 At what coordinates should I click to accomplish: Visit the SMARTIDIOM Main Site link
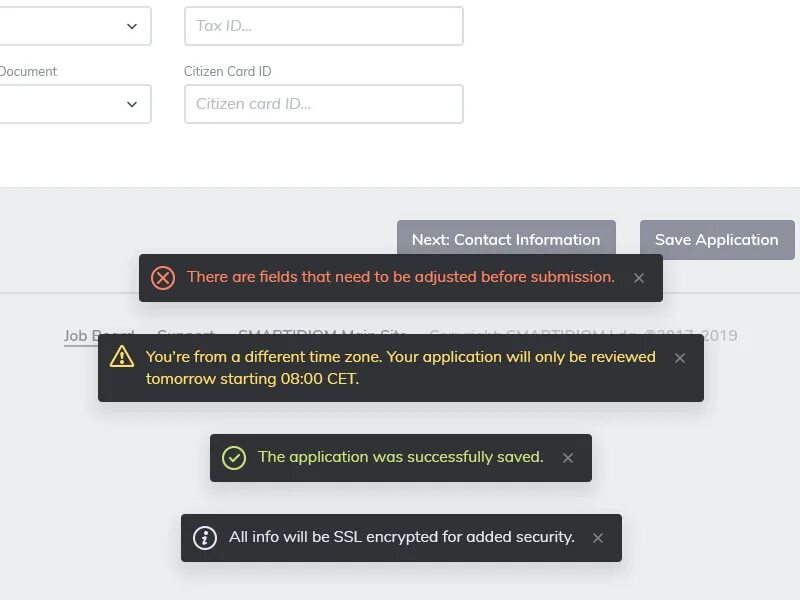322,336
